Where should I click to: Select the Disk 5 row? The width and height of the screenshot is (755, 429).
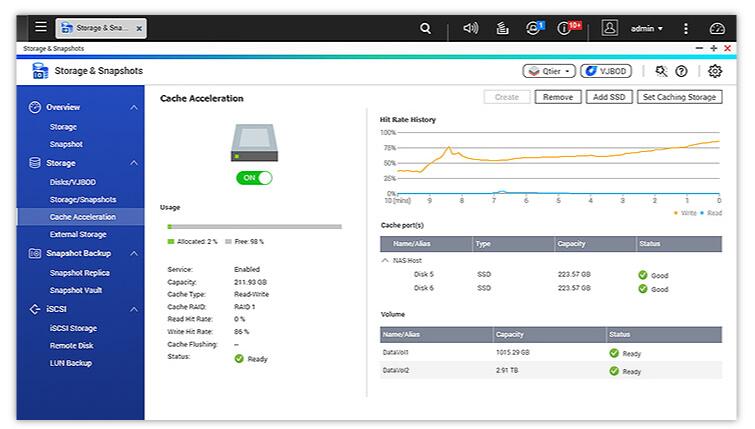[x=551, y=274]
